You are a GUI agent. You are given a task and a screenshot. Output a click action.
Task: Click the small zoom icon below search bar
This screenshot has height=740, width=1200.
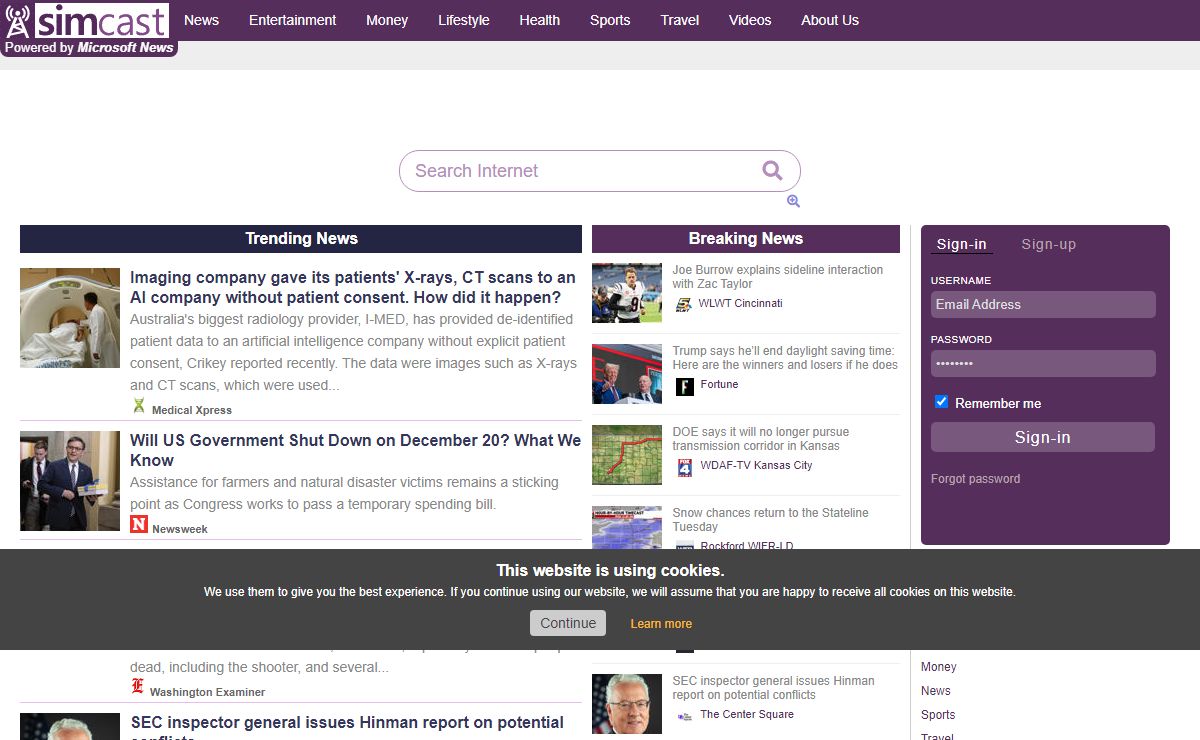coord(793,201)
